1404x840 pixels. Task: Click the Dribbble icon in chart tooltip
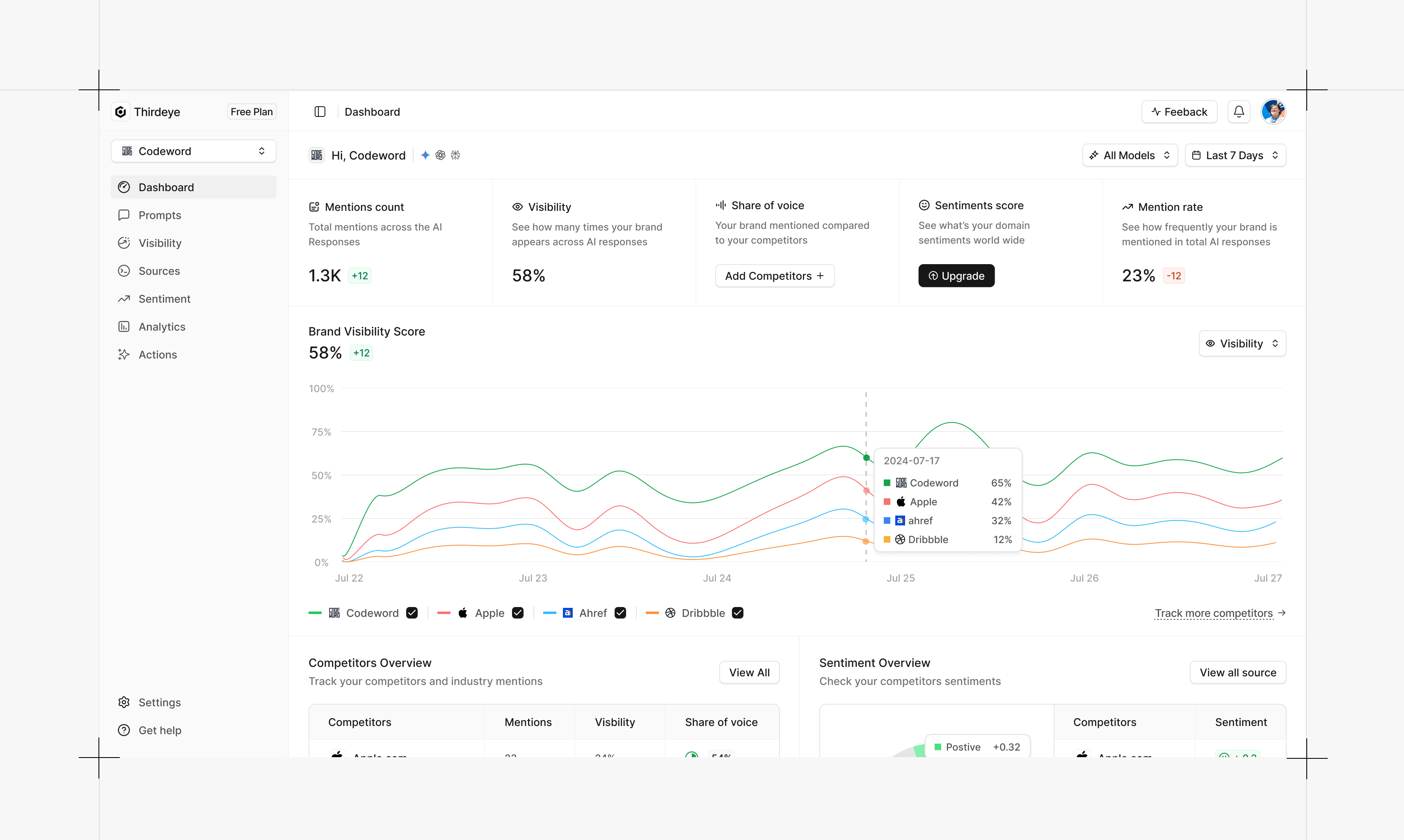pyautogui.click(x=900, y=539)
